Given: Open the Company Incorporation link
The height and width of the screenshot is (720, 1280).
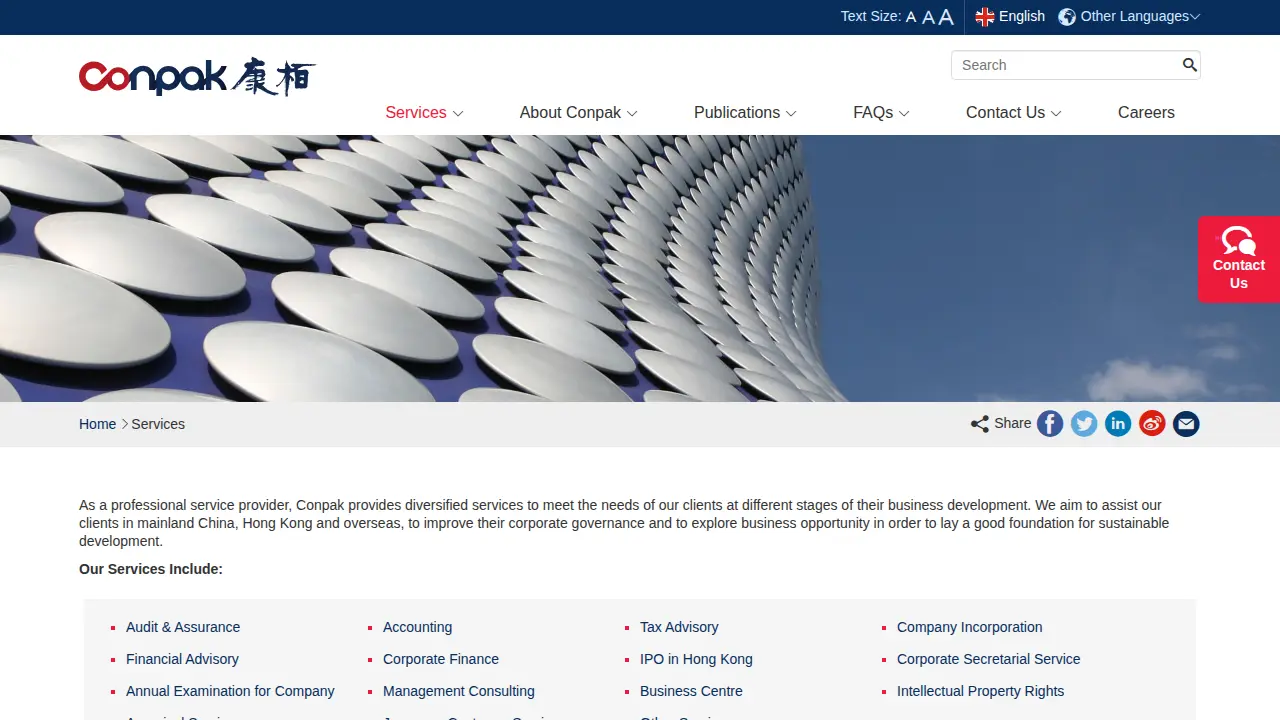Looking at the screenshot, I should coord(970,627).
